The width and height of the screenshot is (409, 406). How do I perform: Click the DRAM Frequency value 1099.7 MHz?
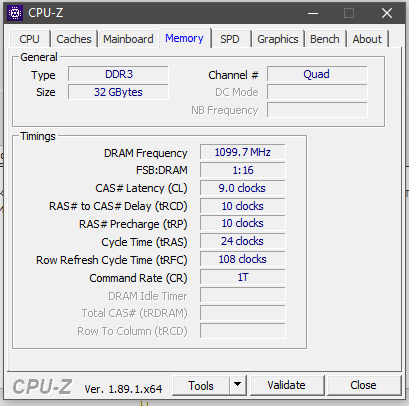[243, 152]
